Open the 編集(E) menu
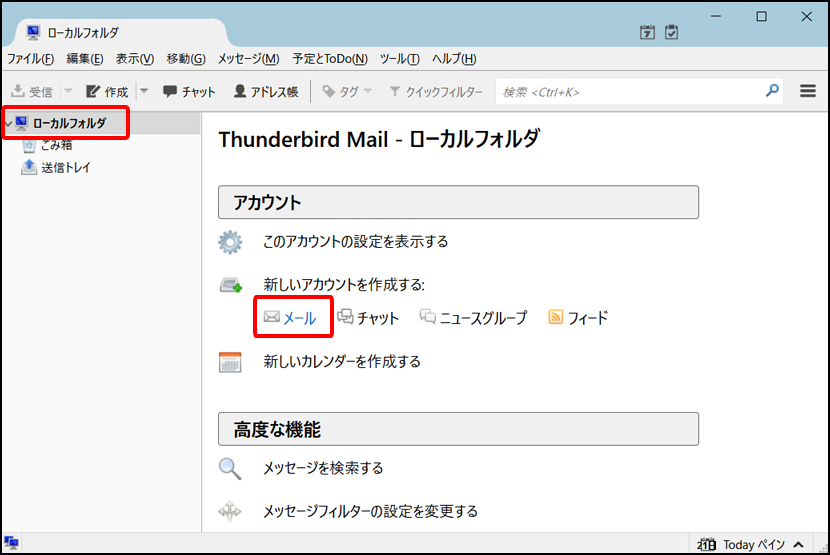This screenshot has width=830, height=555. click(85, 59)
